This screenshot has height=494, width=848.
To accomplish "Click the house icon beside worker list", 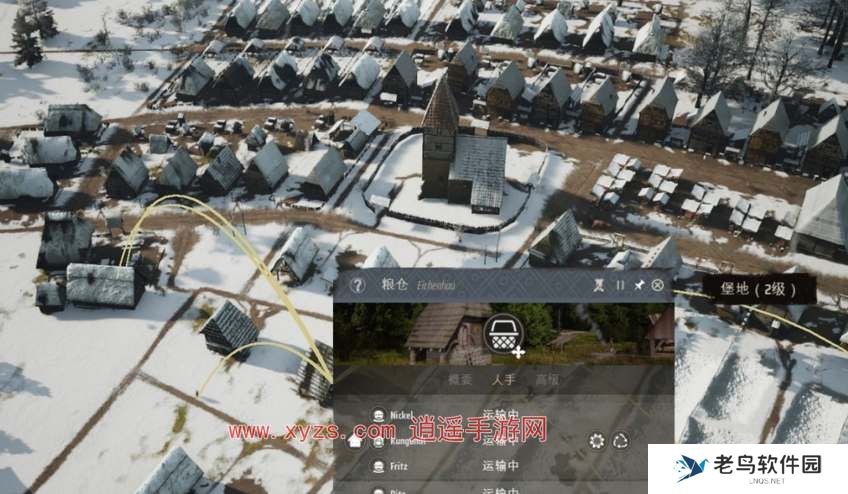I will [354, 441].
